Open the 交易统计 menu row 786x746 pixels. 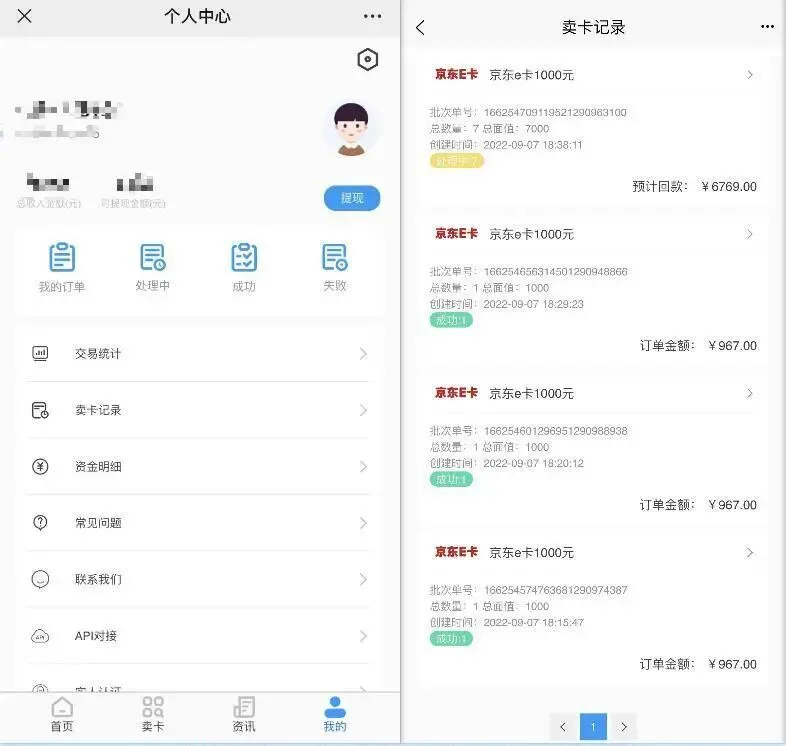coord(198,353)
